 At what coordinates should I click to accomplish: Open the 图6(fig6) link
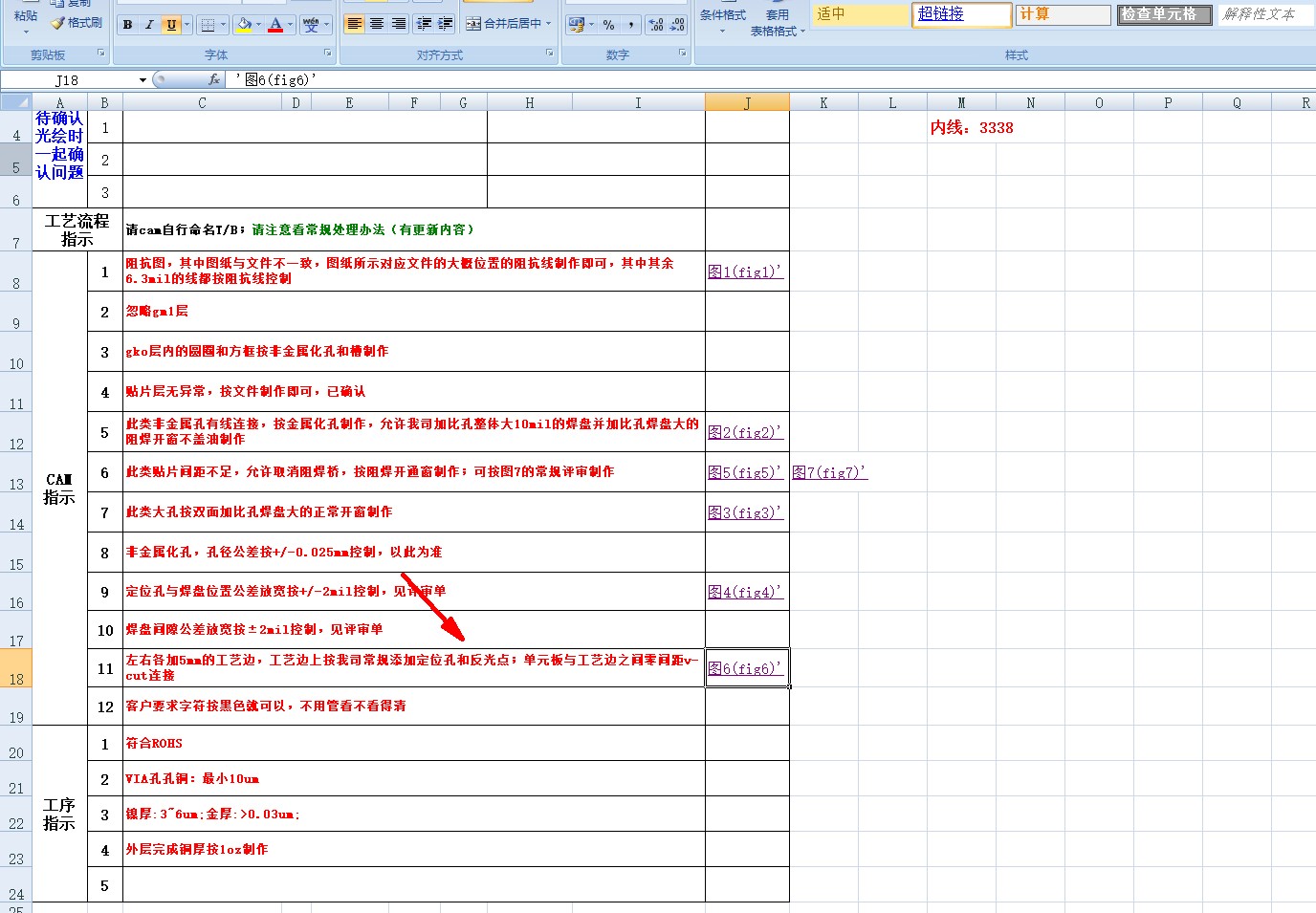(745, 669)
